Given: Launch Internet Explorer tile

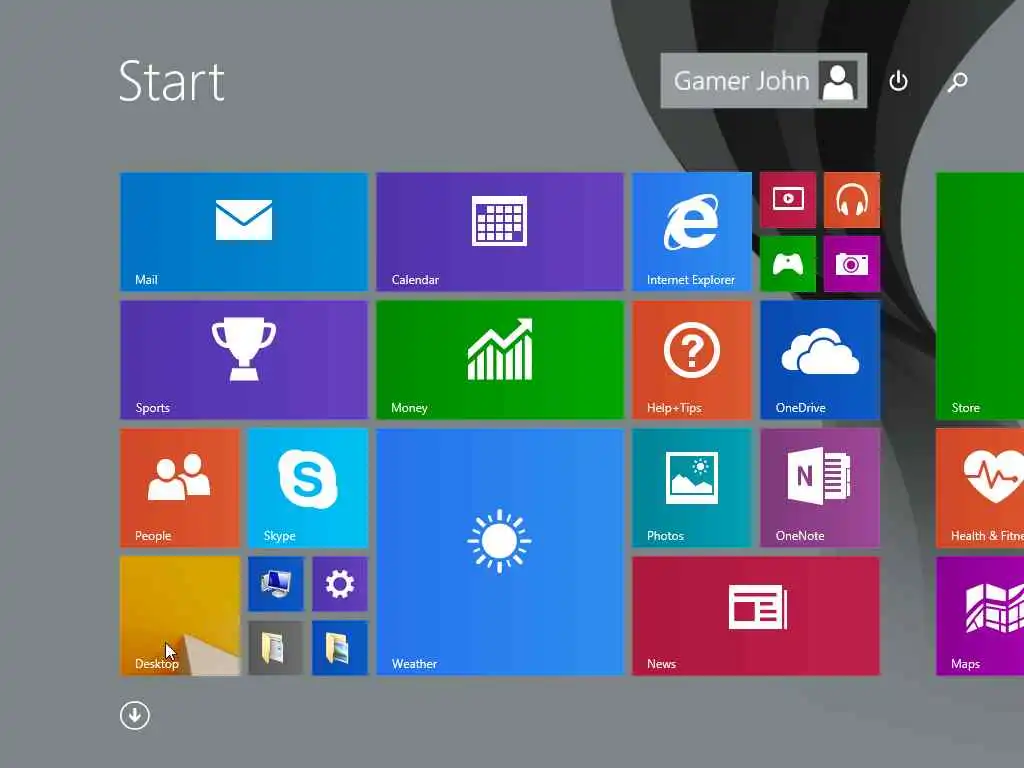Looking at the screenshot, I should pyautogui.click(x=692, y=231).
